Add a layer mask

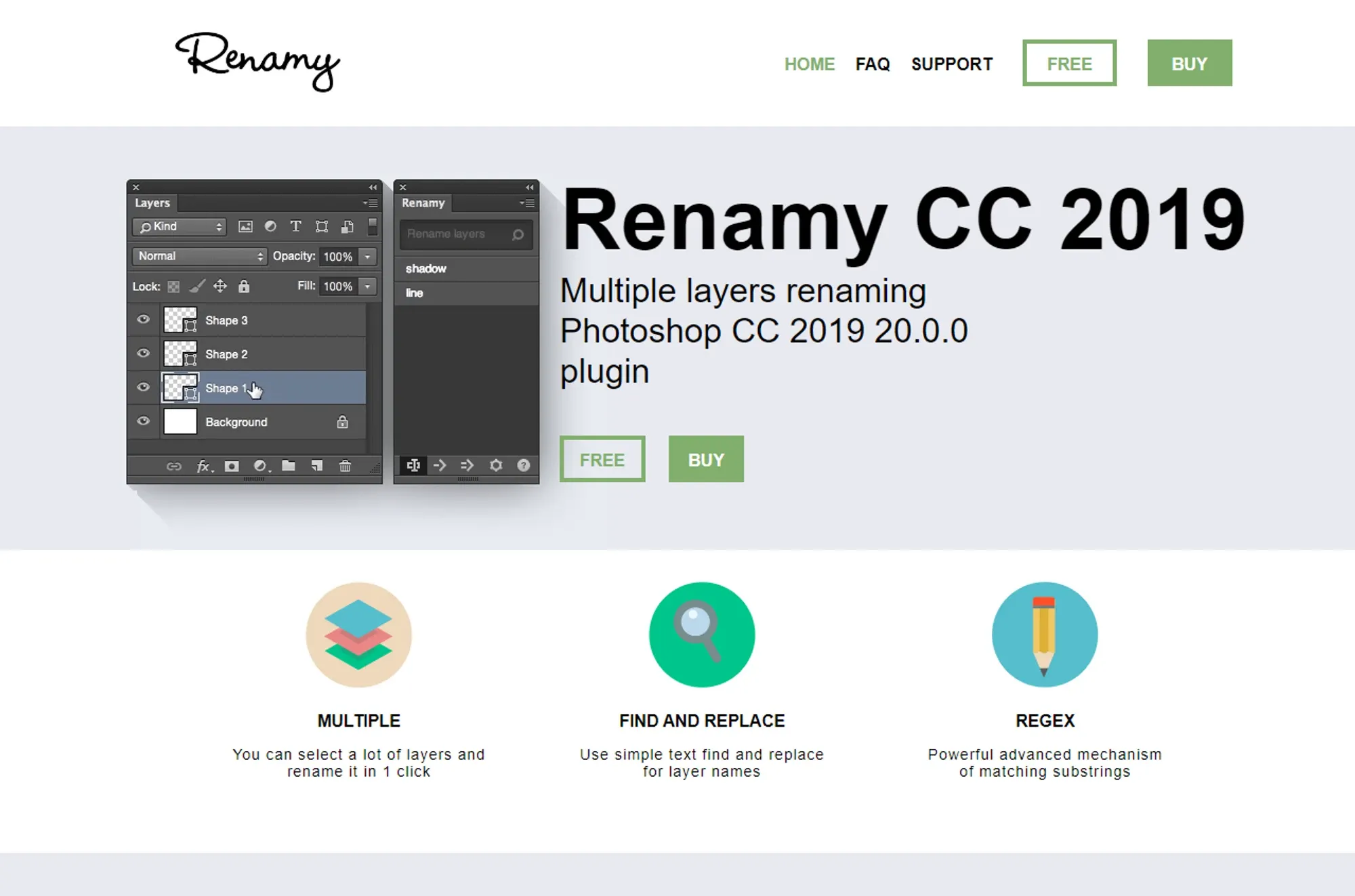coord(232,466)
